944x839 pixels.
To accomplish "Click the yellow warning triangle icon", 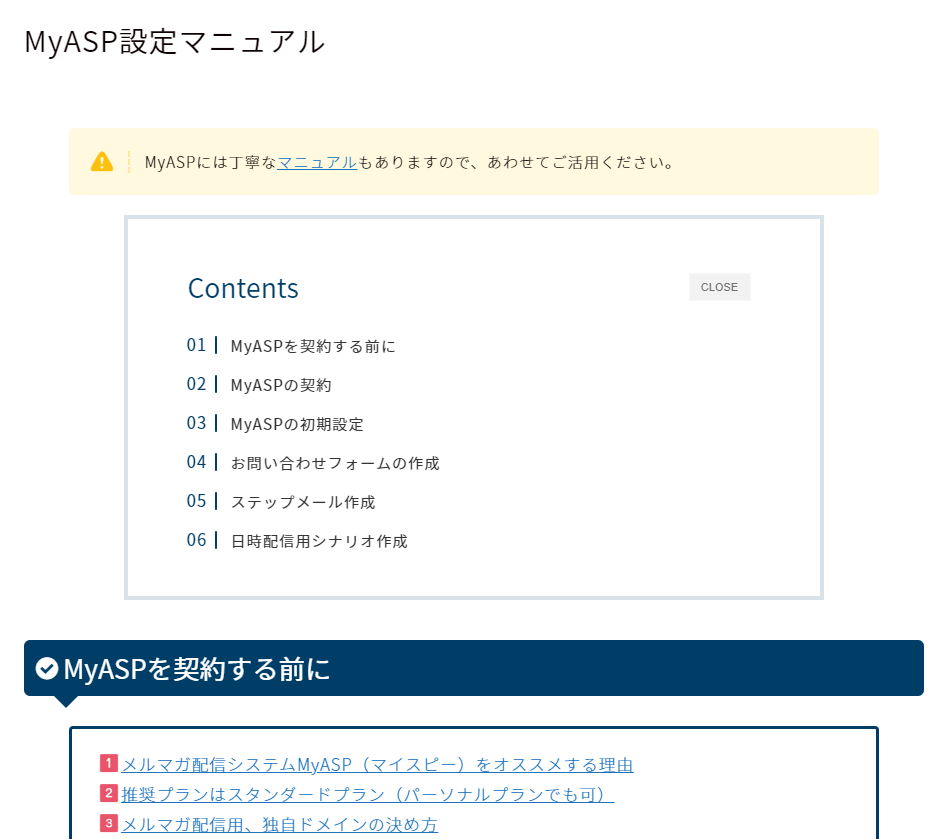I will [x=102, y=162].
